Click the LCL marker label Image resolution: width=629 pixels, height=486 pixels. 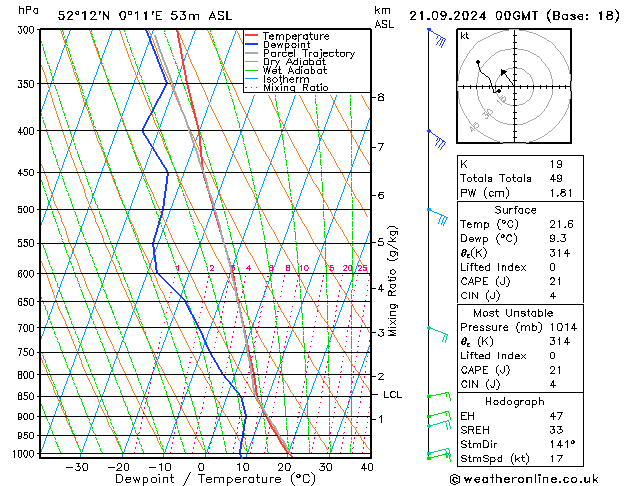point(392,395)
